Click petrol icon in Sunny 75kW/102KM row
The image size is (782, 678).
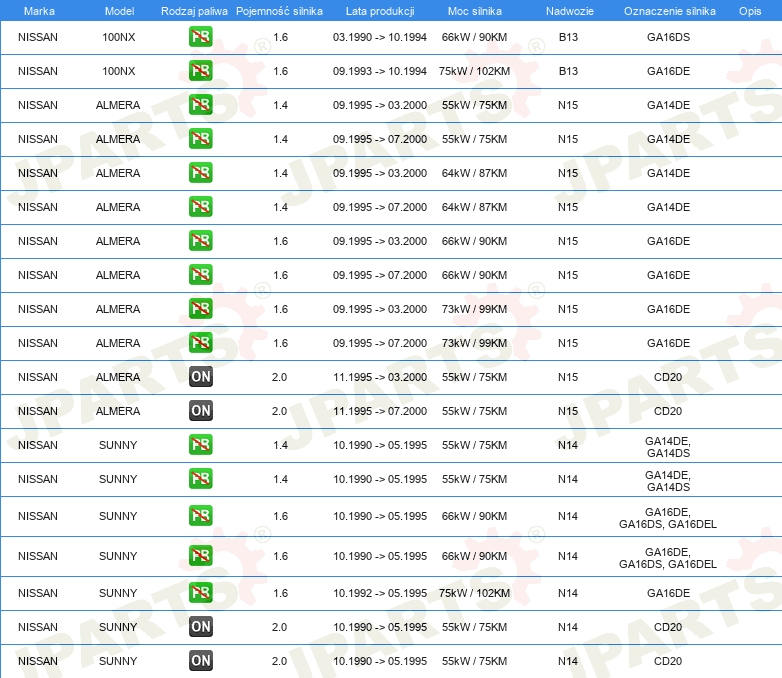click(x=200, y=593)
